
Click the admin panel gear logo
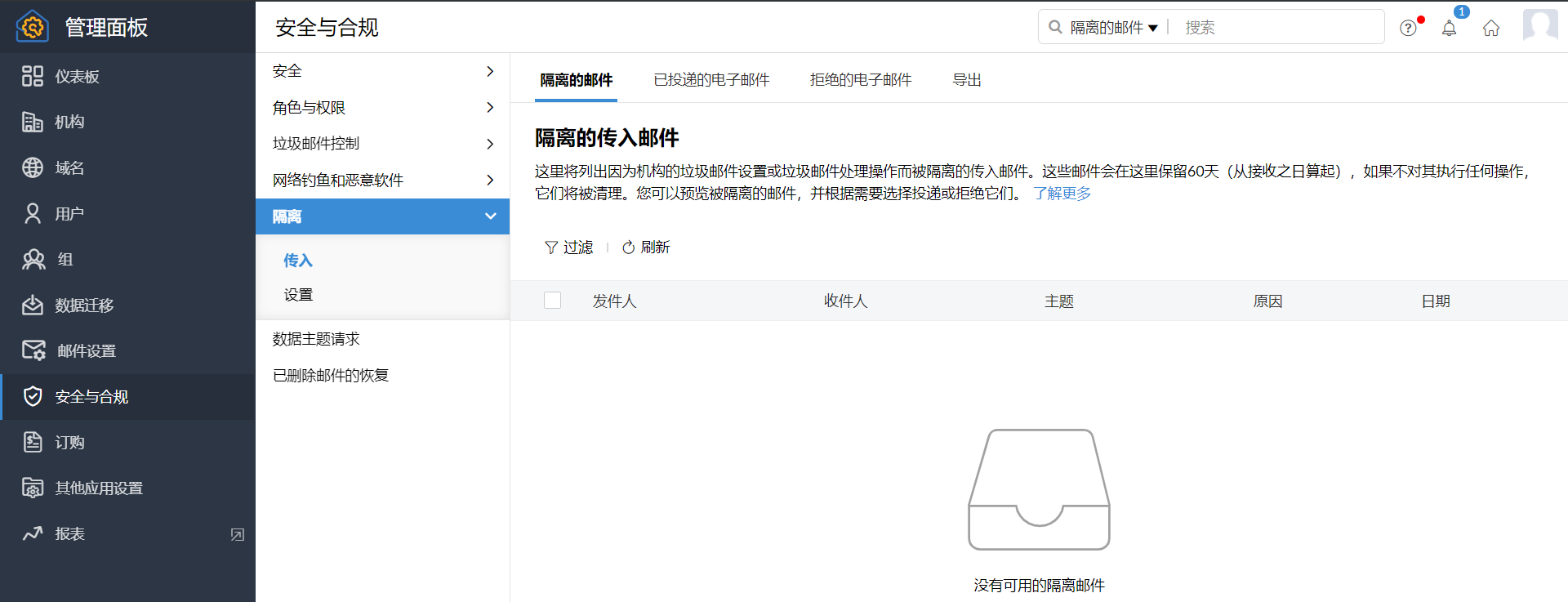(33, 26)
